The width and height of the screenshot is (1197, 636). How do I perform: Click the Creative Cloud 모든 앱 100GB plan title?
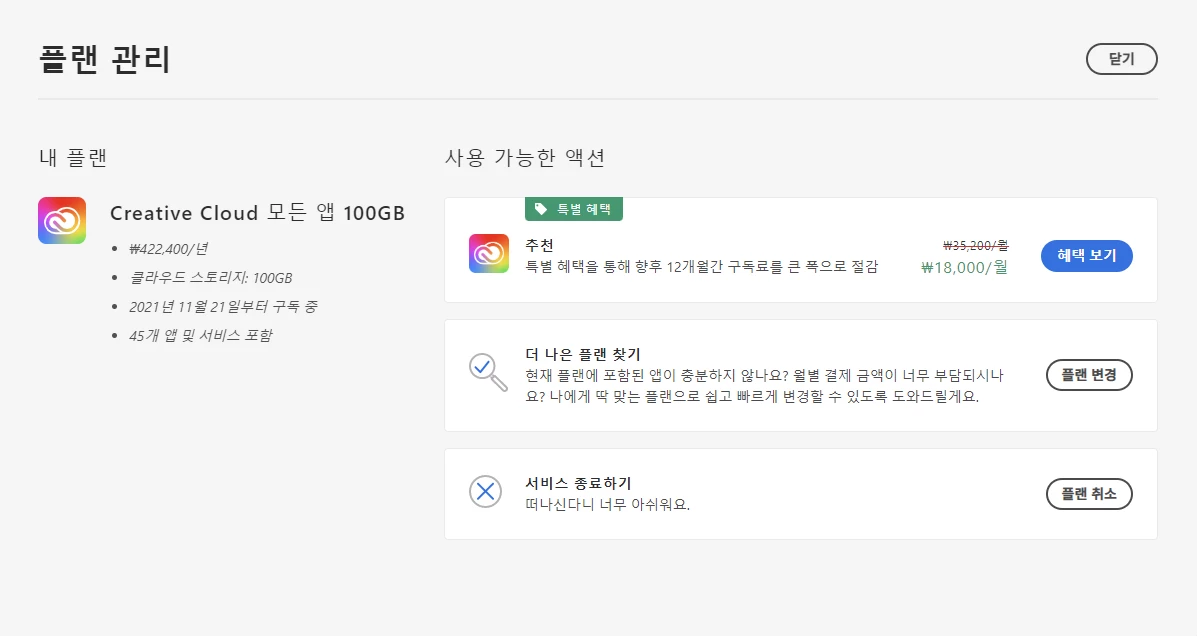pos(257,213)
